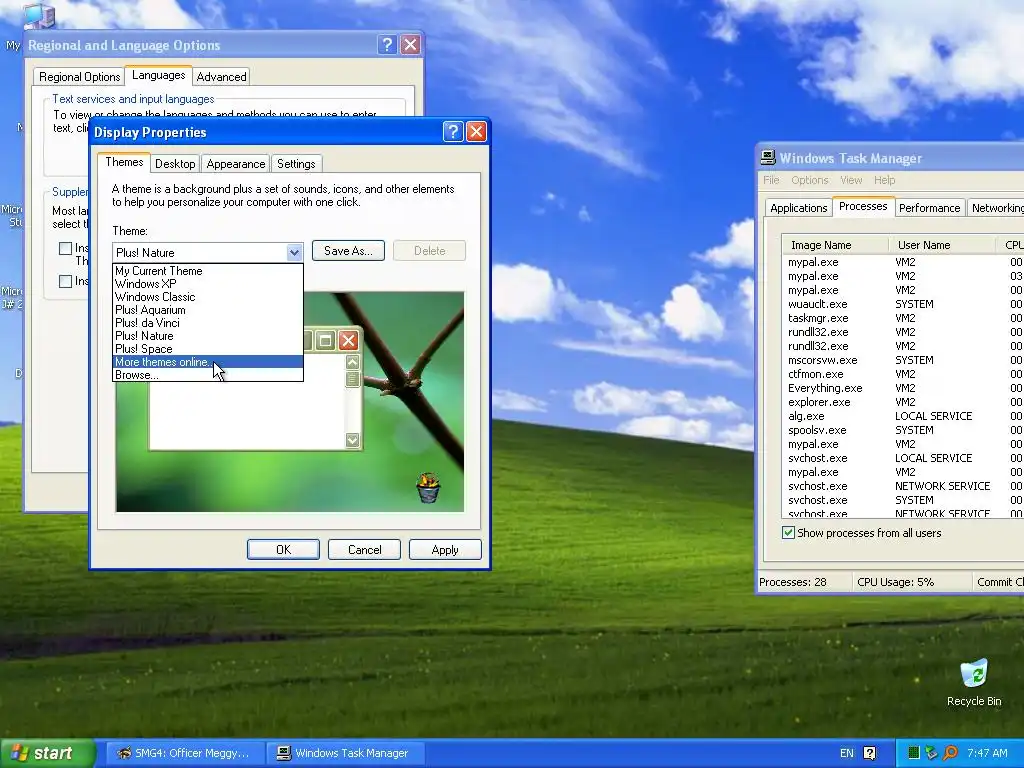Click the Theme combo box showing Plus! Nature
This screenshot has height=768, width=1024.
tap(208, 252)
